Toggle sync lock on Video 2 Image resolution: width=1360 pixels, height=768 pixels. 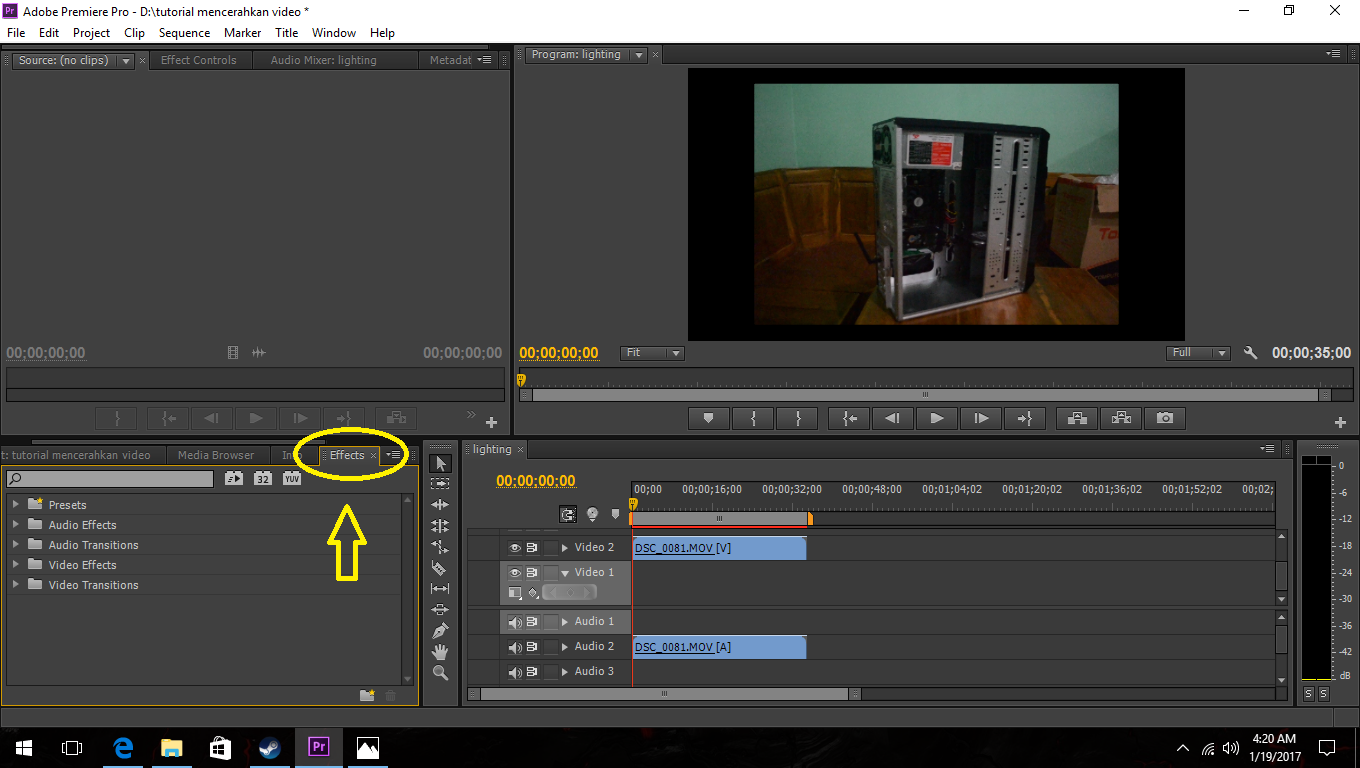(532, 547)
